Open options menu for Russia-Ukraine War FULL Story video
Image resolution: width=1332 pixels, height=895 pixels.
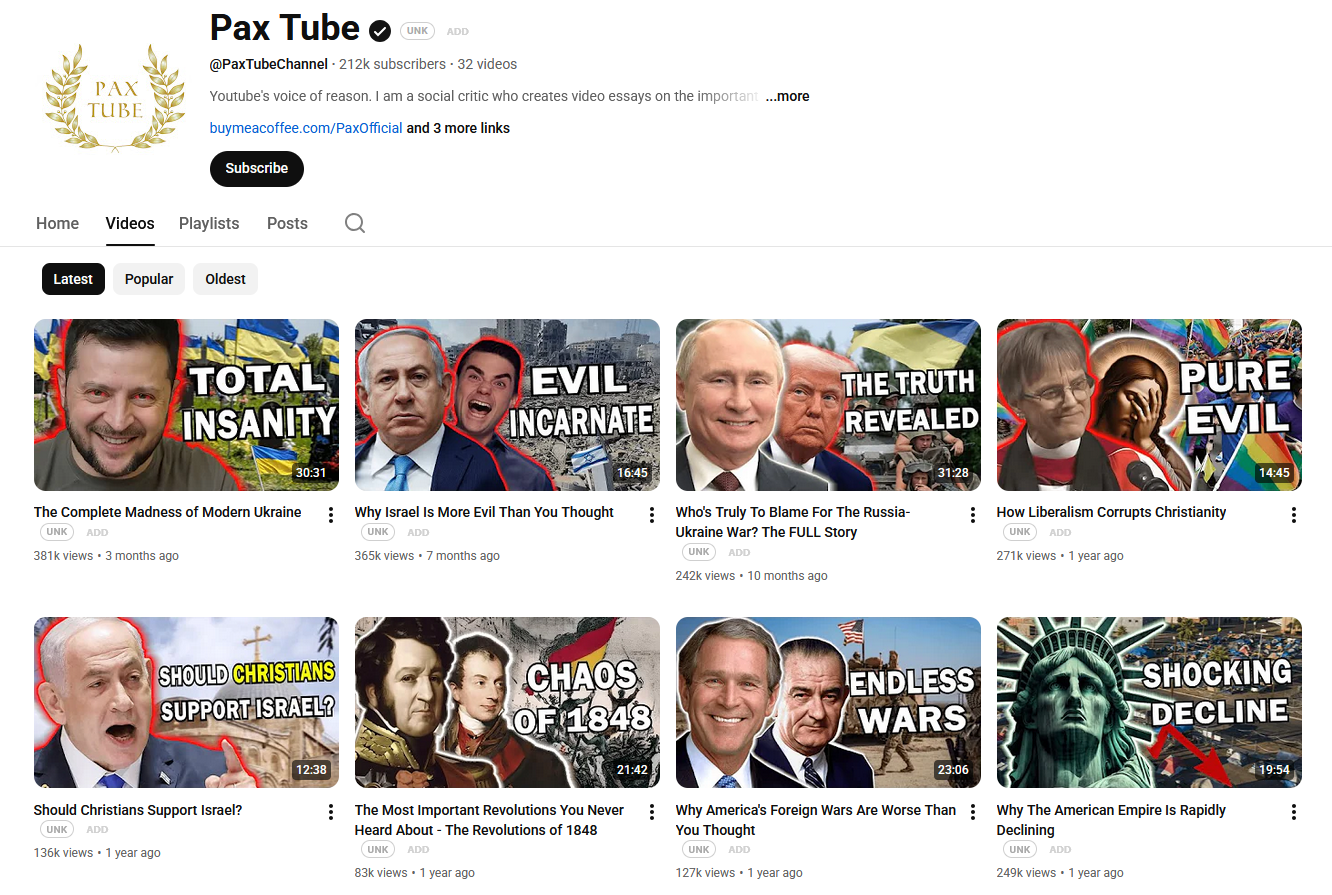(973, 515)
